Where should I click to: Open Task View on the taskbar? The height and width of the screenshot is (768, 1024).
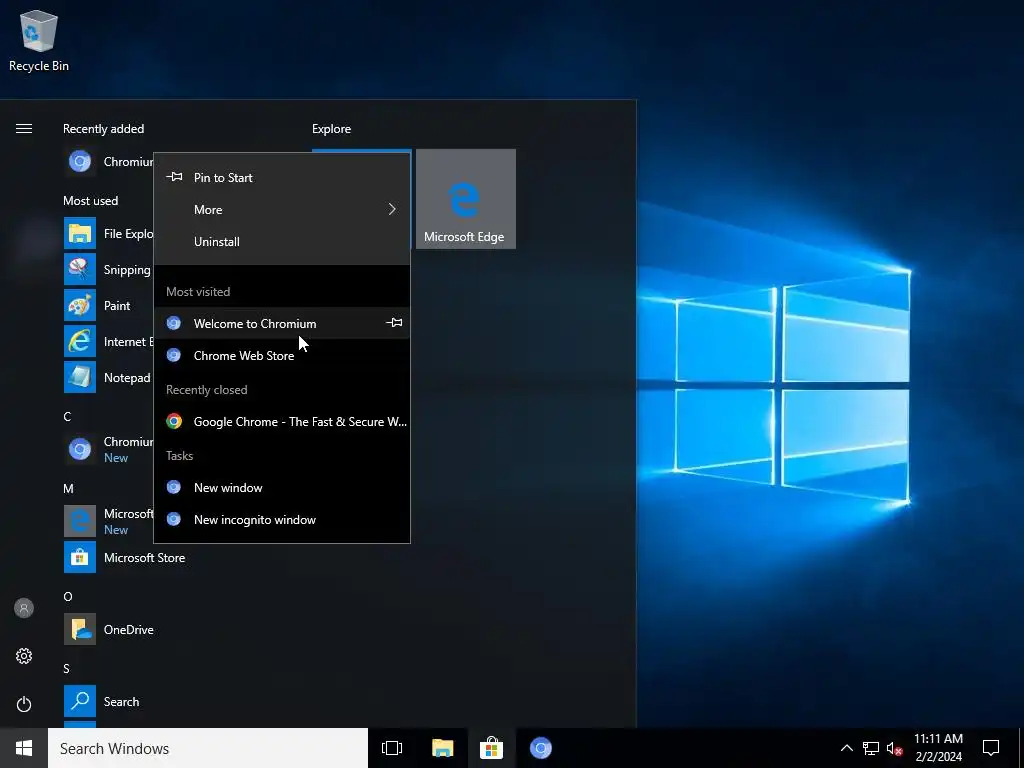[392, 748]
